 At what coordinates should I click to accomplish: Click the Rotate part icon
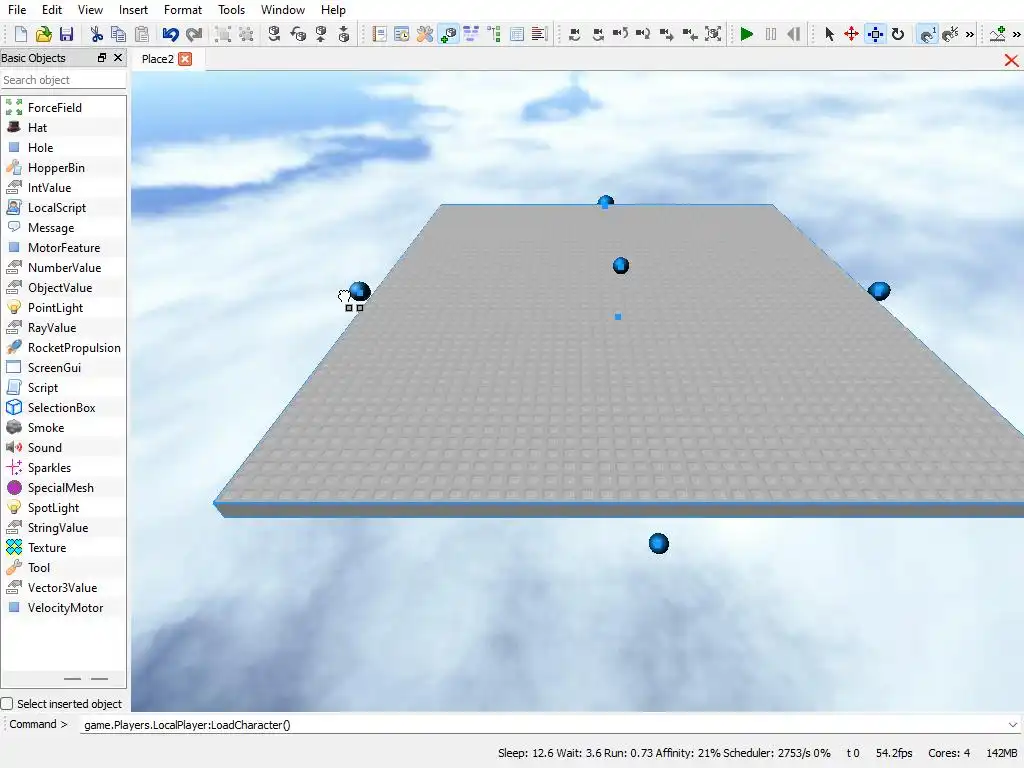point(274,34)
